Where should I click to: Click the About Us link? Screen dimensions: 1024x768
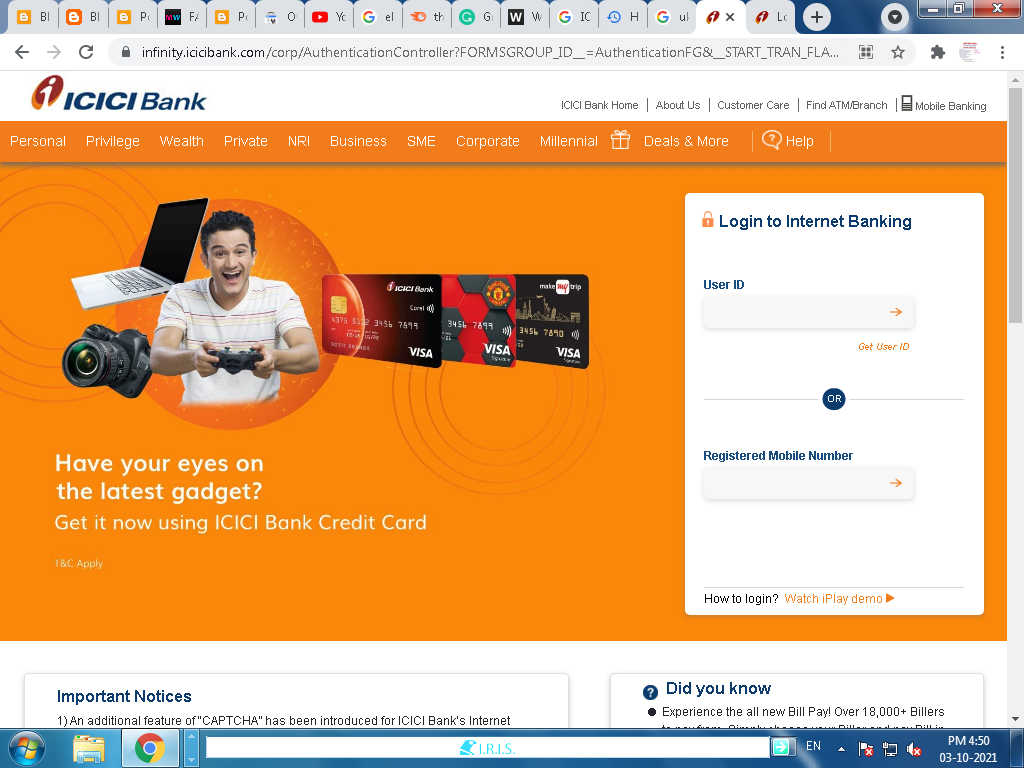[x=678, y=105]
